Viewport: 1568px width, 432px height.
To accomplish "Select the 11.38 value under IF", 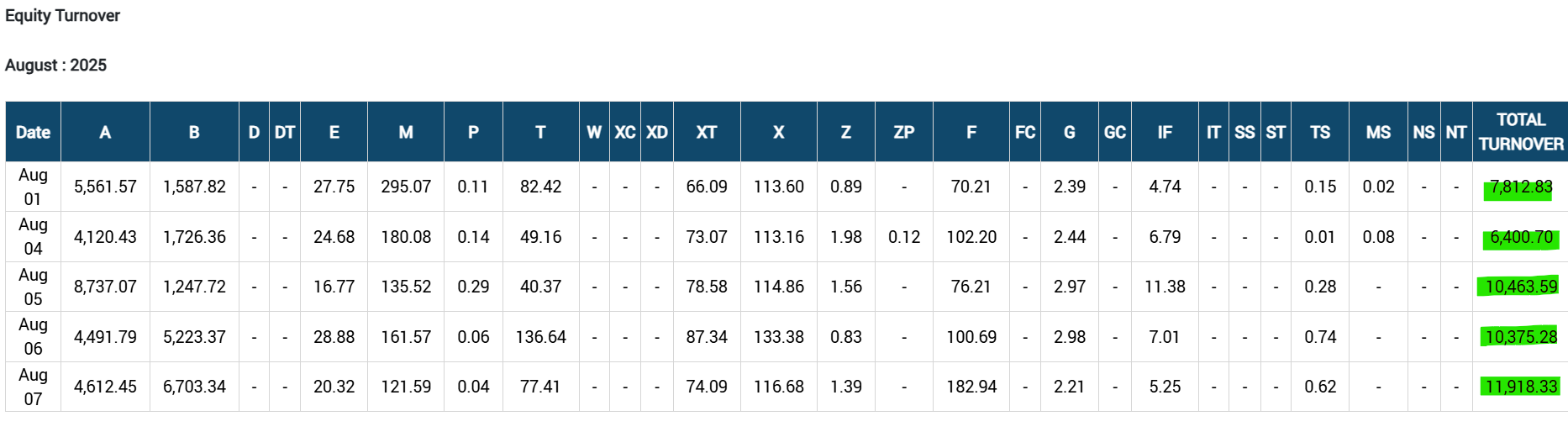I will [x=1164, y=287].
